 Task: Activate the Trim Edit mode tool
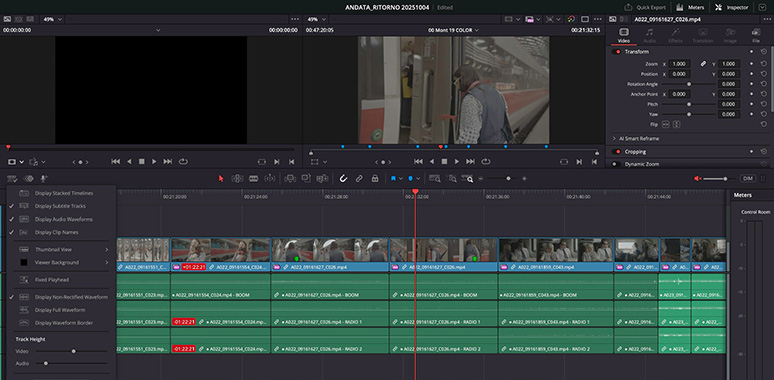point(237,178)
